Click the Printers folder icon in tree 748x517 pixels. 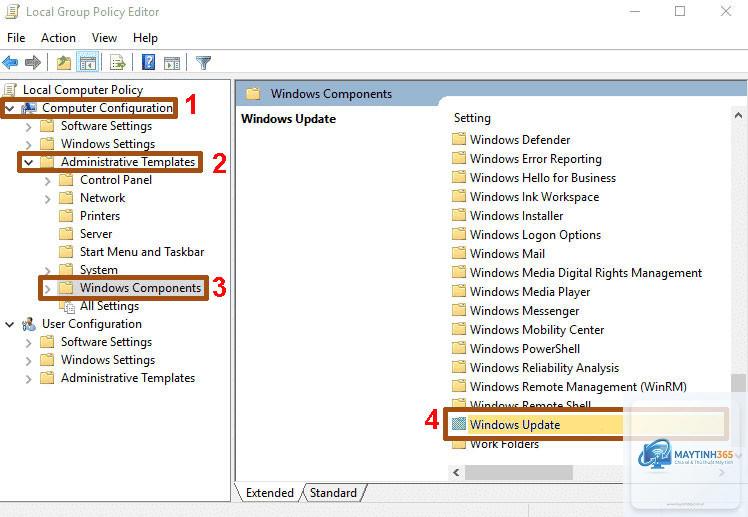pos(66,216)
